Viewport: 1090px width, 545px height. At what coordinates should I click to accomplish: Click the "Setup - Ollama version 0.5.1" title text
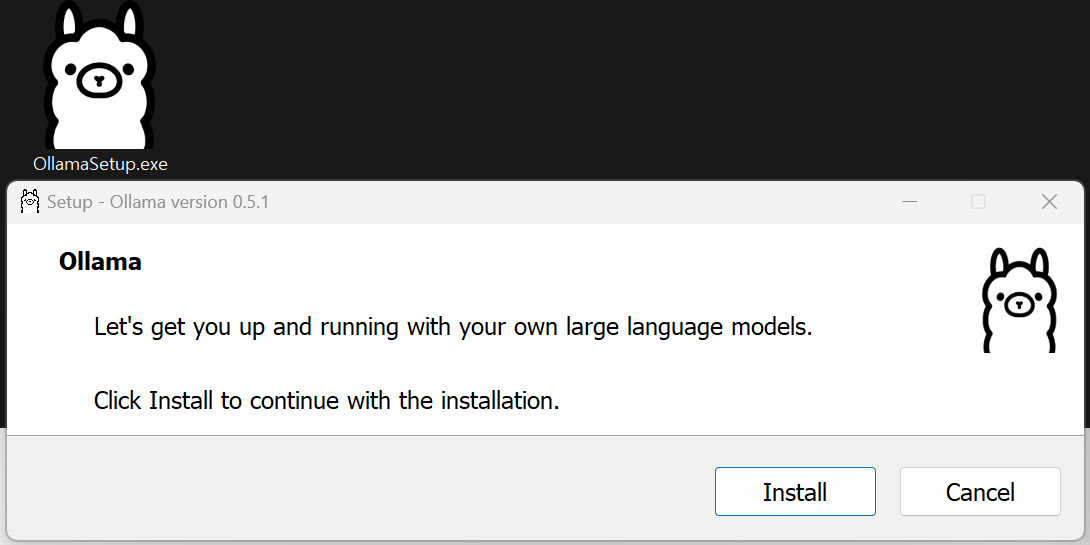click(157, 202)
